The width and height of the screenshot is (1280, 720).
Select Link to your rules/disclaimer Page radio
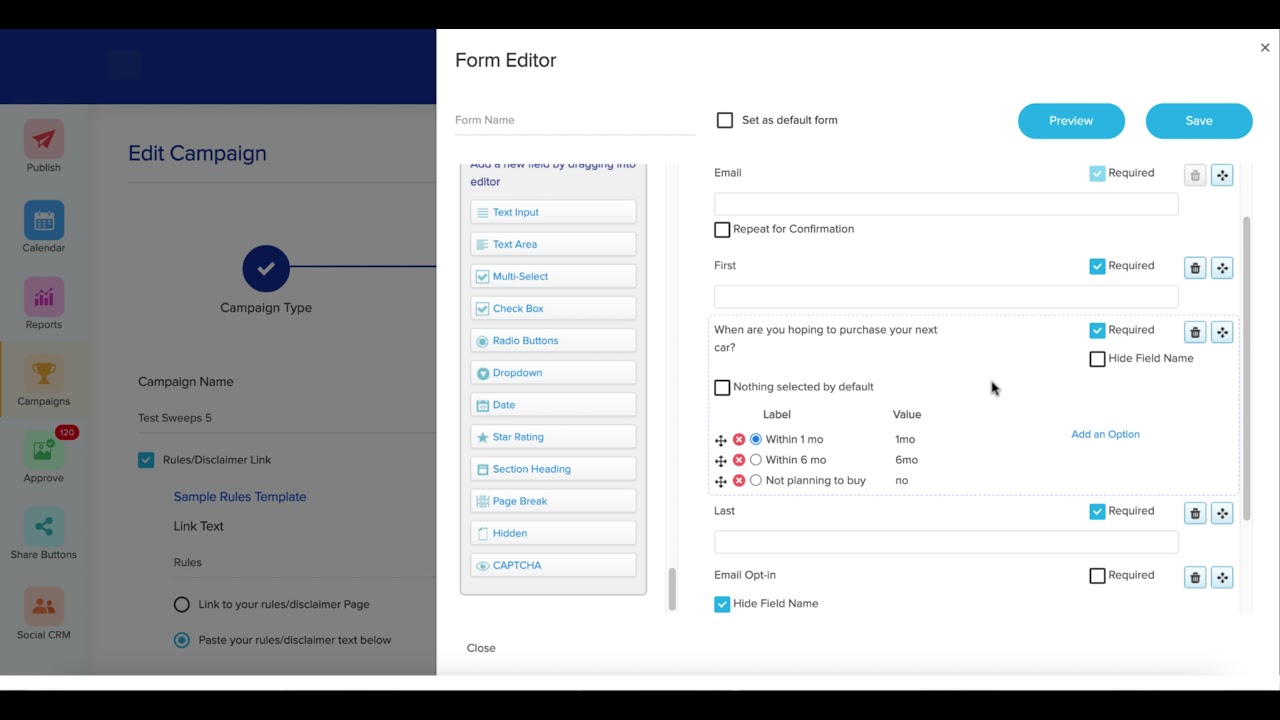point(181,604)
